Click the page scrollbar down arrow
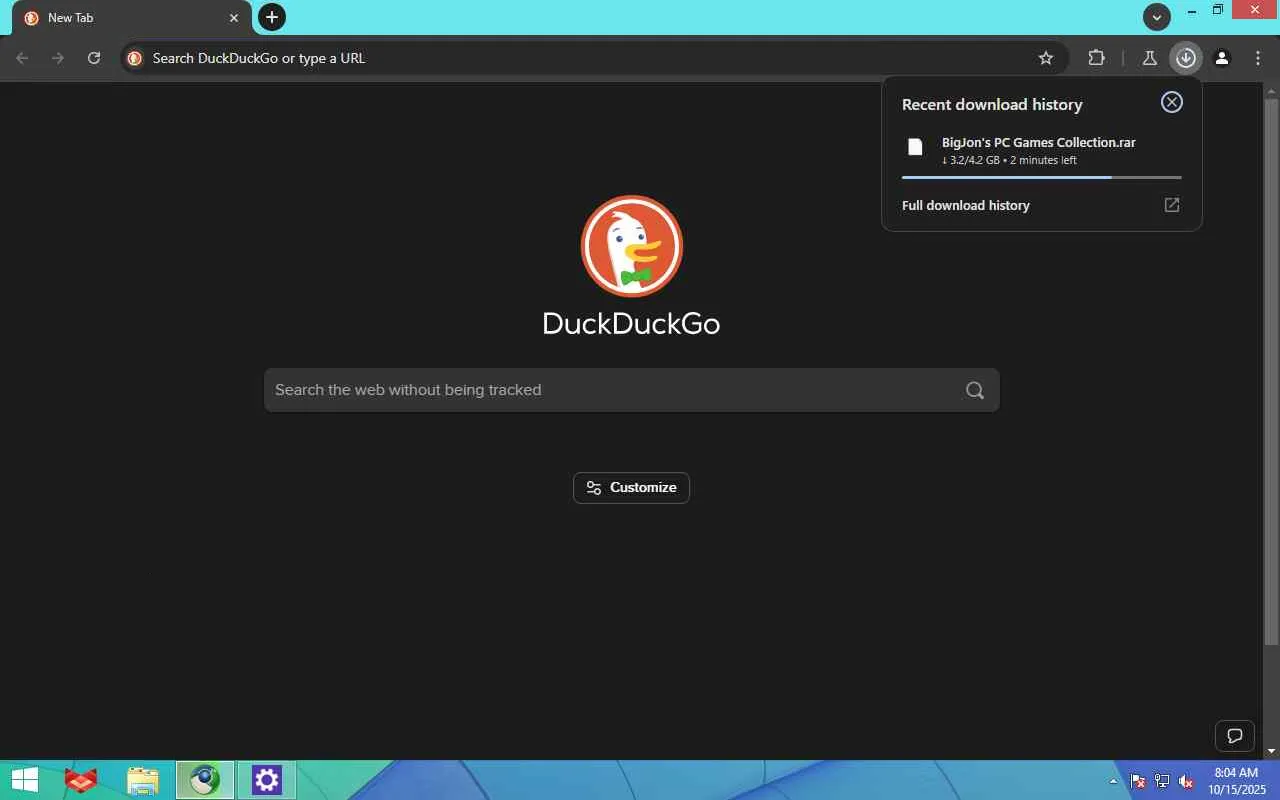Screen dimensions: 1280x800 pos(1272,751)
